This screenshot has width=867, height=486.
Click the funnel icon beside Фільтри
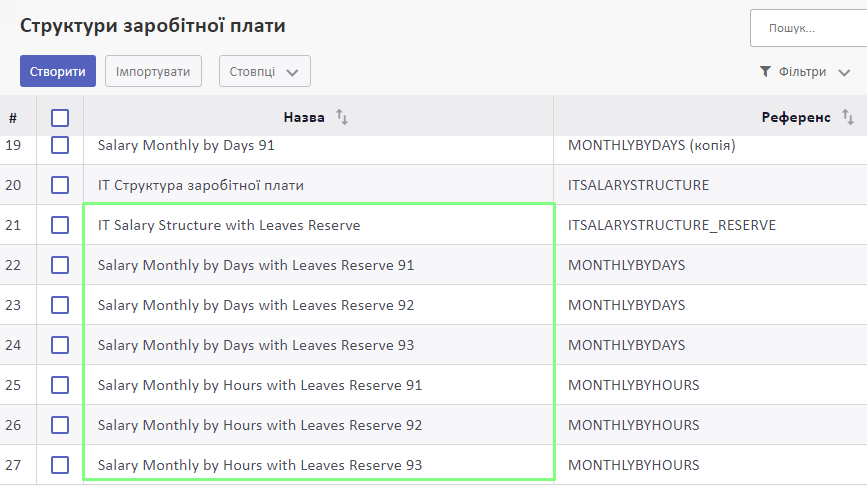click(765, 71)
